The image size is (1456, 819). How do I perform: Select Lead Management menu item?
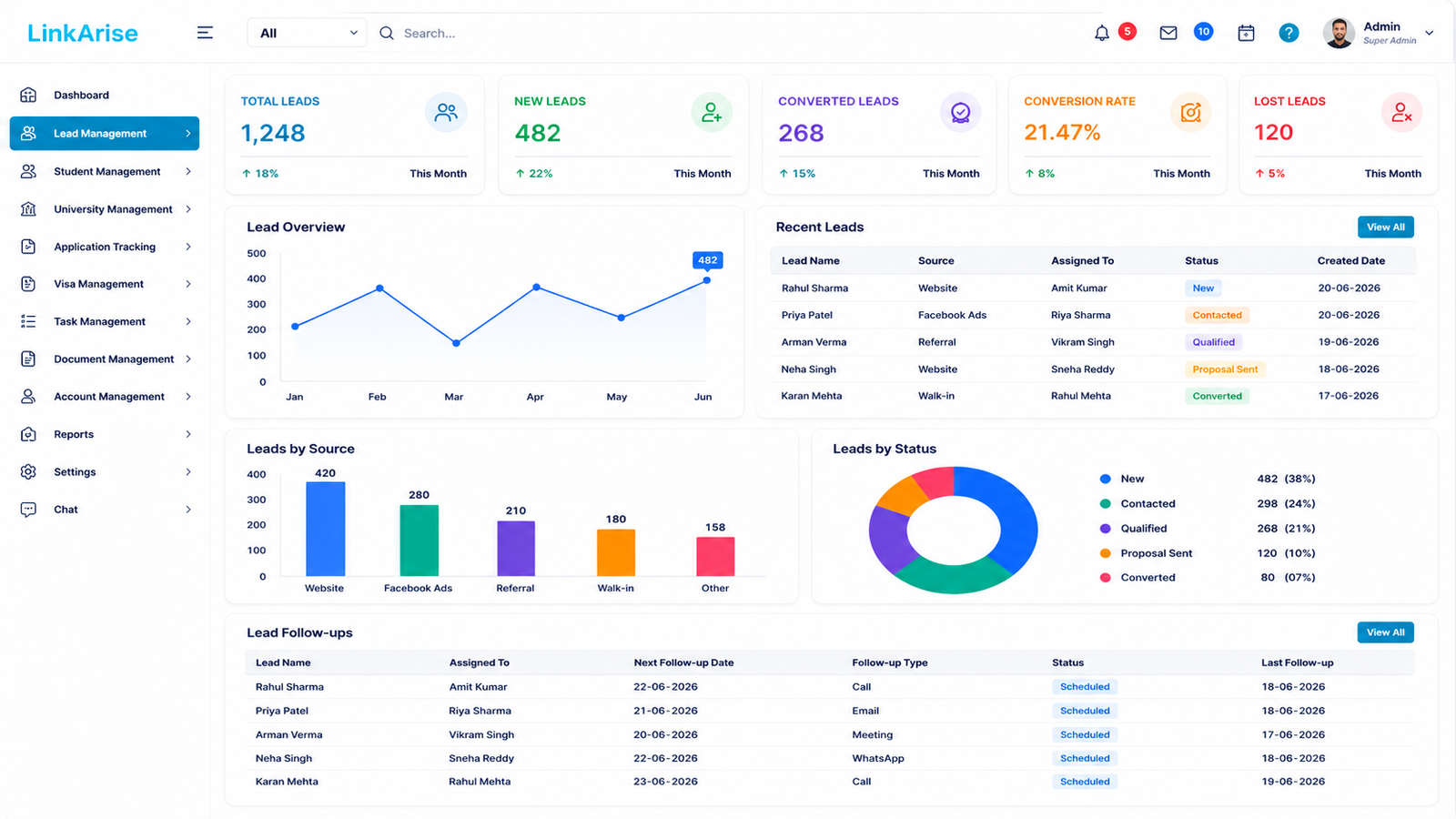[x=105, y=133]
